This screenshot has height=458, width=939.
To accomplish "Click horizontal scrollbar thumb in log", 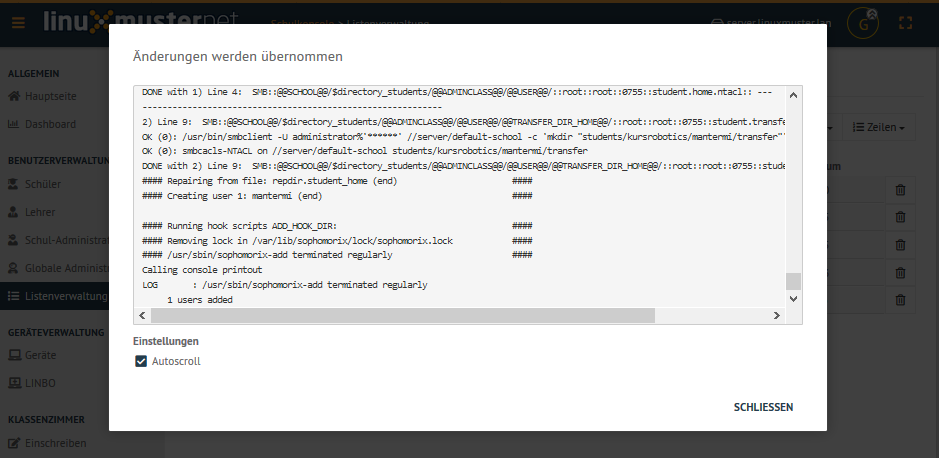I will pyautogui.click(x=402, y=315).
